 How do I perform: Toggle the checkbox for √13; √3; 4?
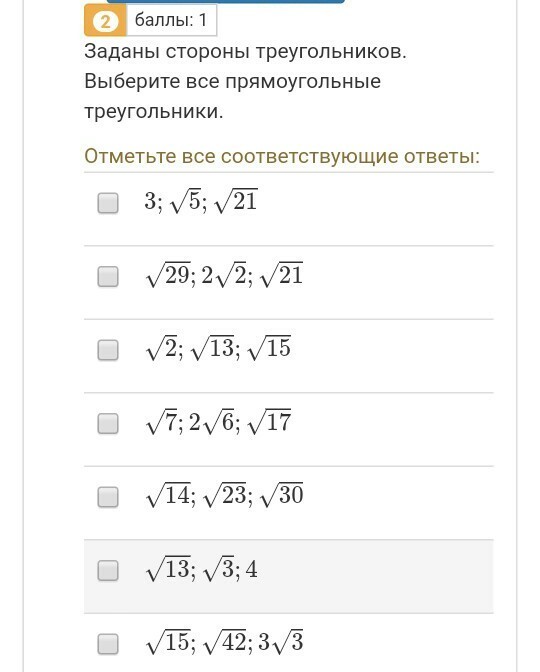(108, 570)
